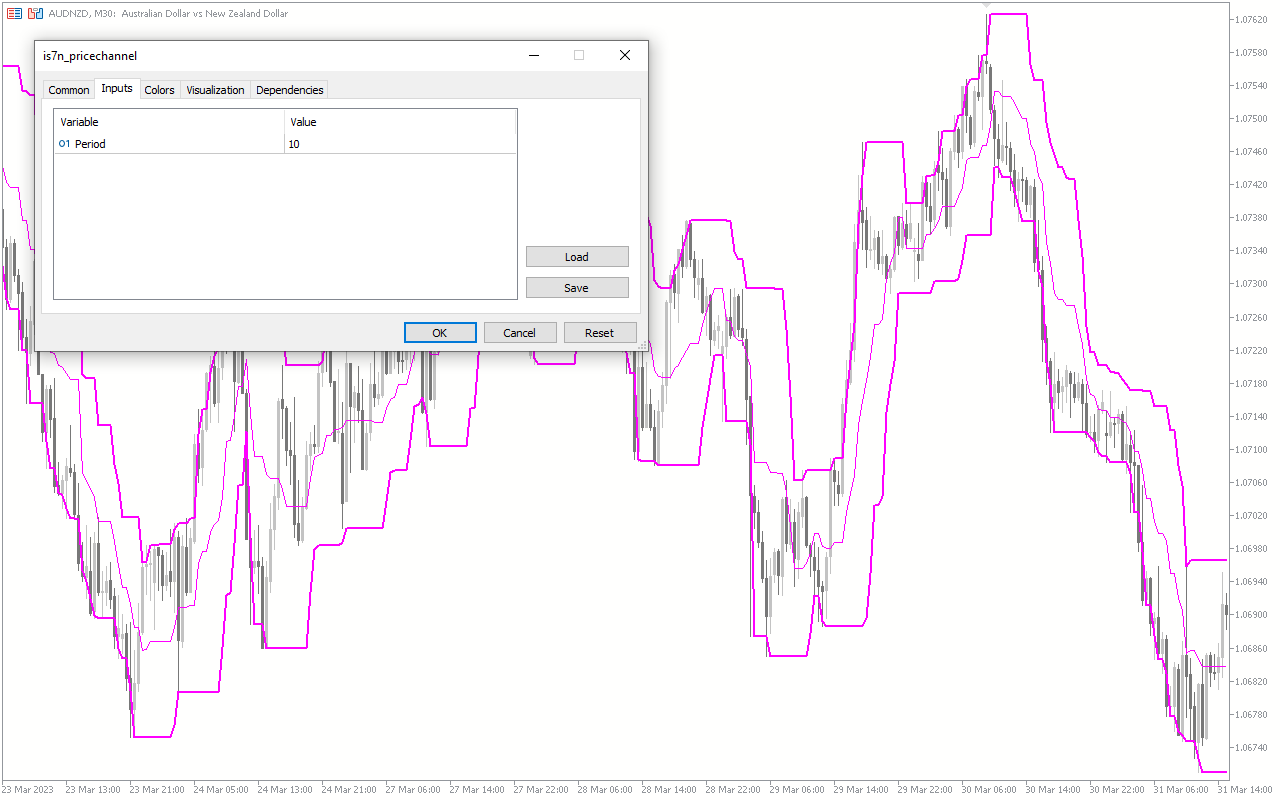Image resolution: width=1280 pixels, height=800 pixels.
Task: Click the chart shift marker at top
Action: pos(987,5)
